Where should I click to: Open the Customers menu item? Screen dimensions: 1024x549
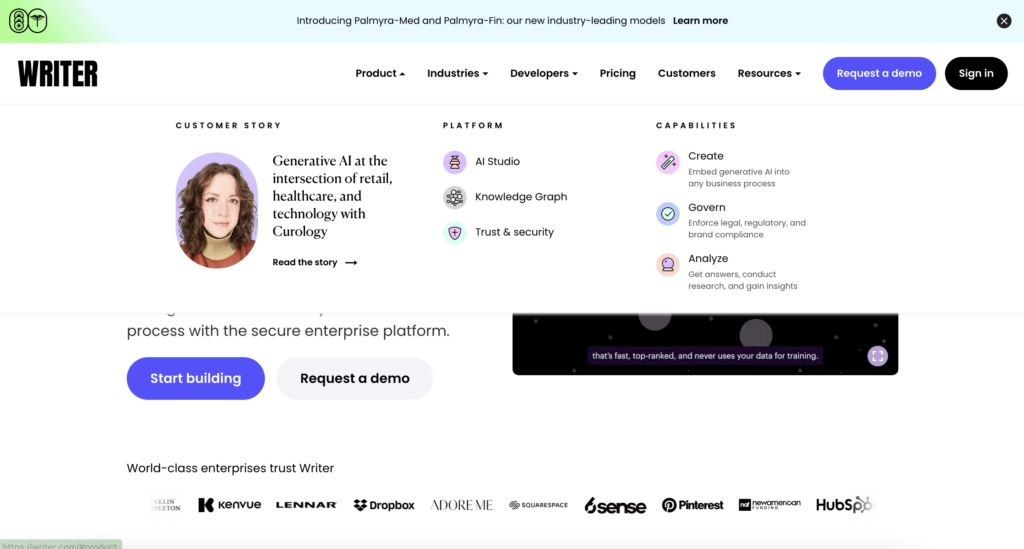[686, 73]
